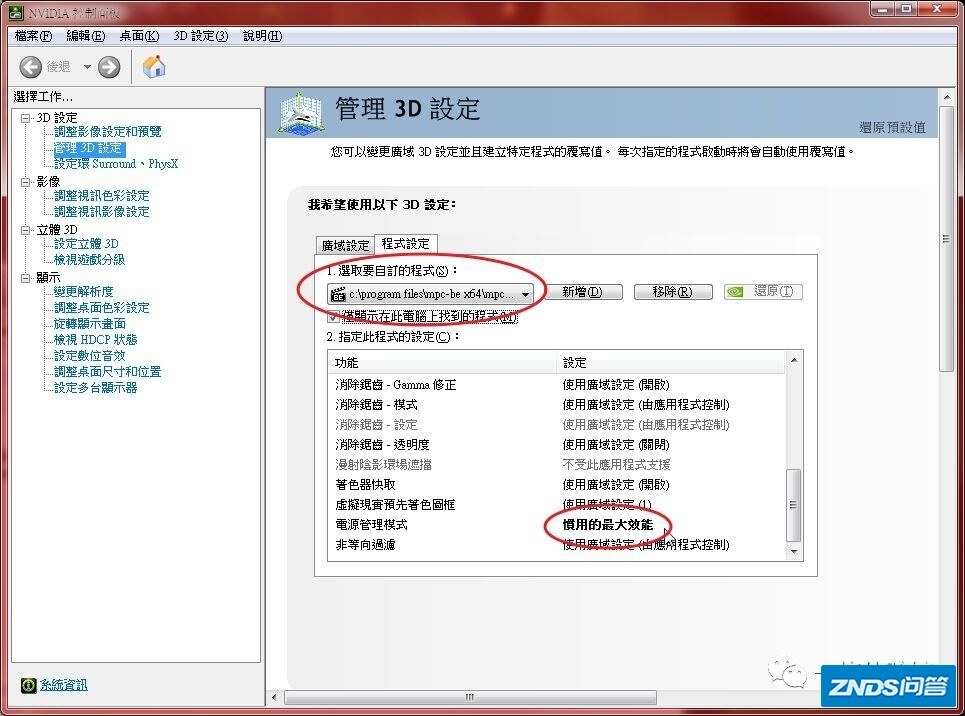
Task: Open 調整桌面尺寸和位置 in the tree
Action: 108,372
